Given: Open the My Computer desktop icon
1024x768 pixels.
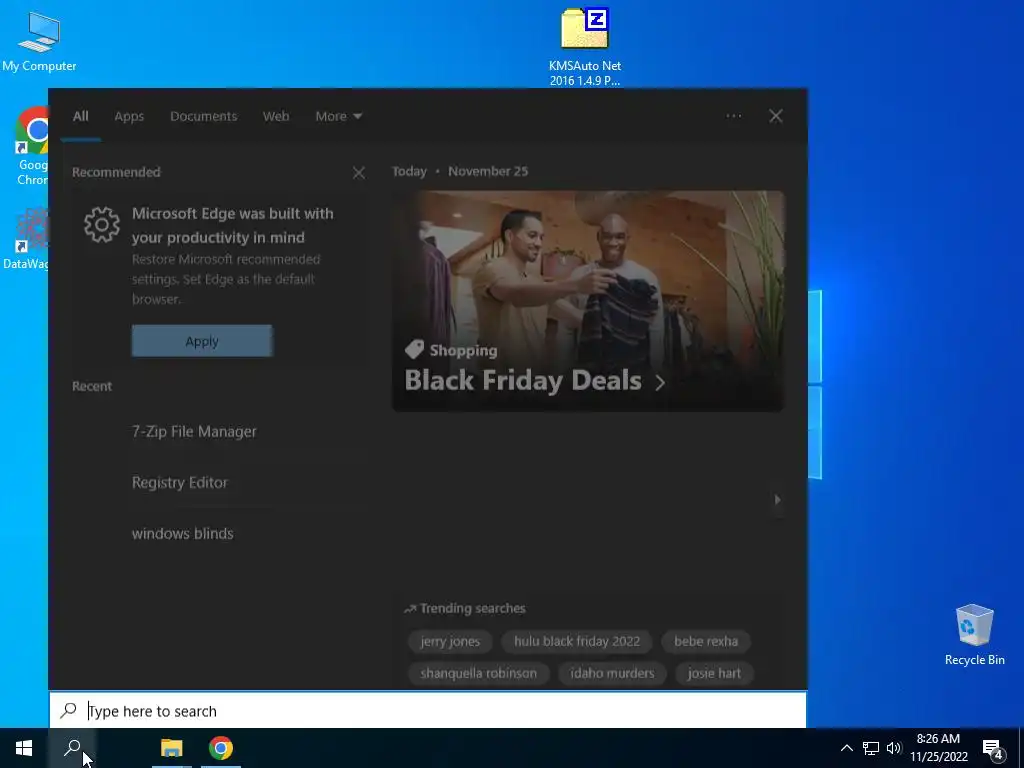Looking at the screenshot, I should click(x=39, y=41).
